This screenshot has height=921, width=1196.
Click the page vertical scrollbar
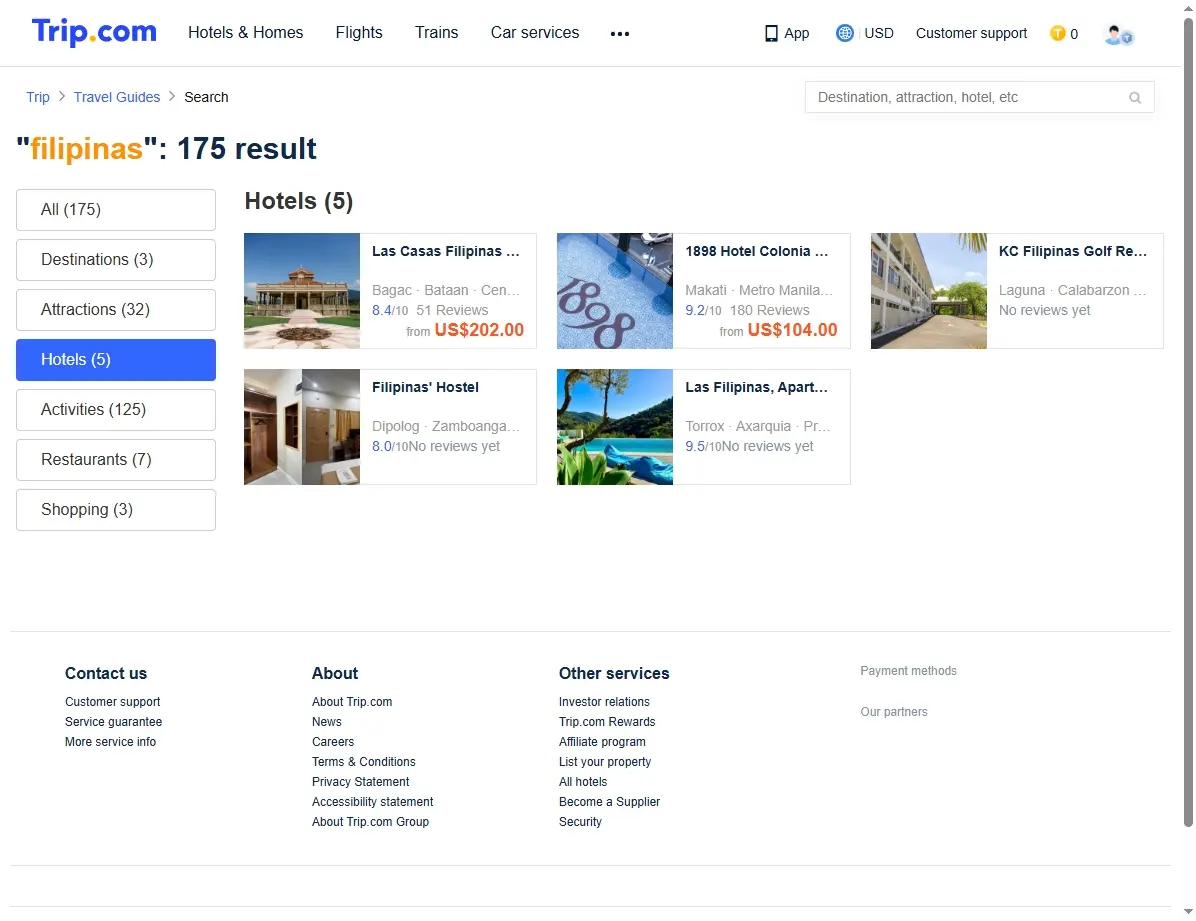click(x=1188, y=422)
